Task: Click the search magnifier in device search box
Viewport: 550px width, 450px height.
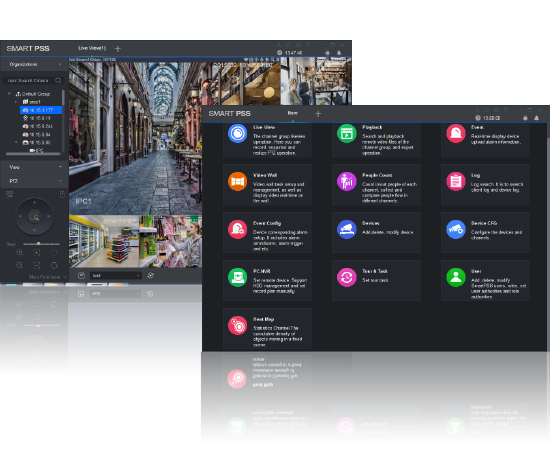Action: 58,80
